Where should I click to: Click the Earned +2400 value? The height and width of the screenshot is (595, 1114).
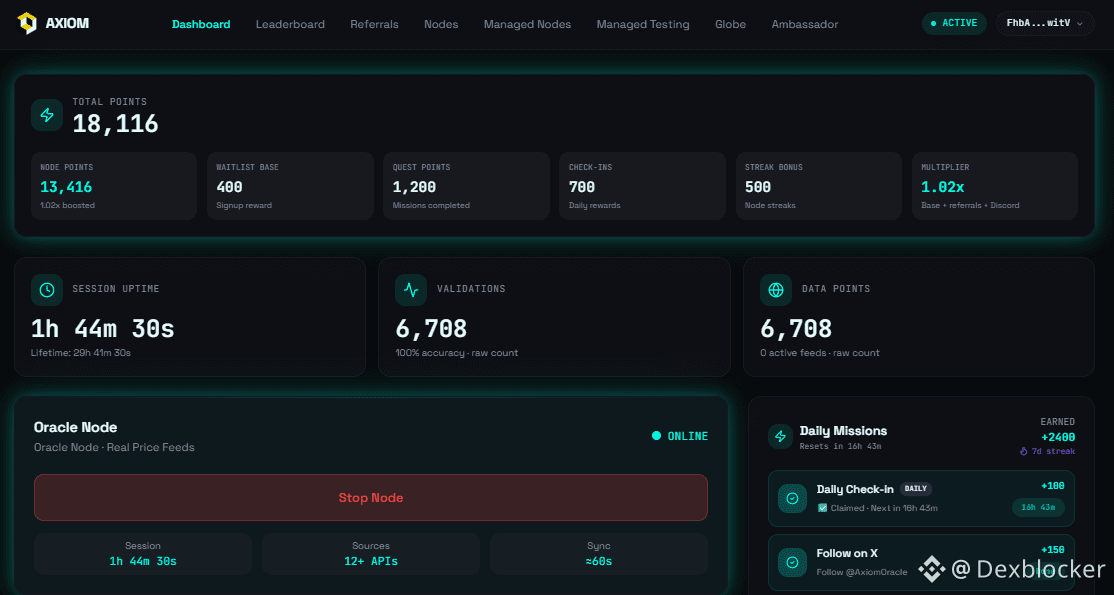coord(1058,437)
